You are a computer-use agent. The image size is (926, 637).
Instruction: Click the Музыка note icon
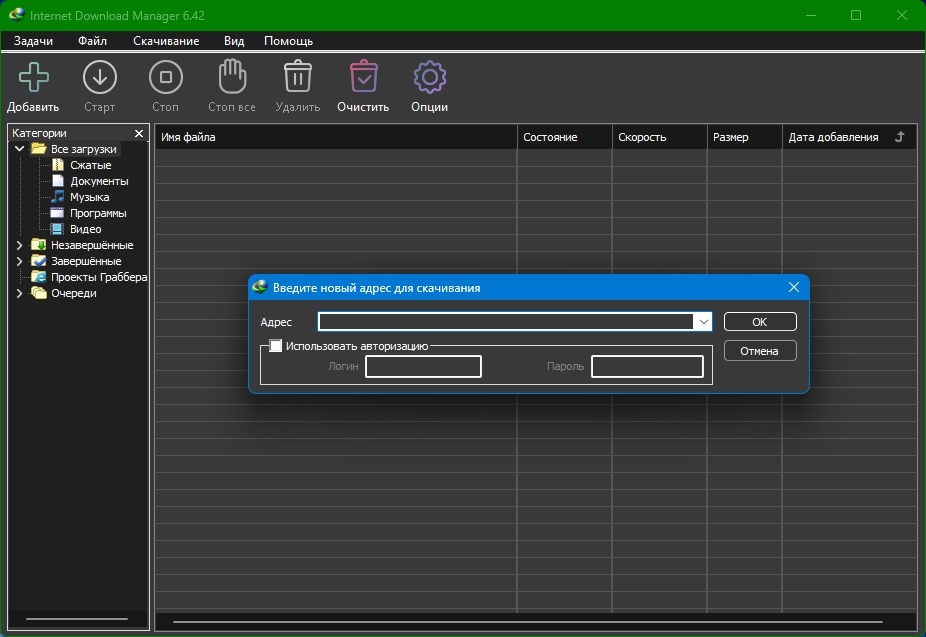pos(58,197)
